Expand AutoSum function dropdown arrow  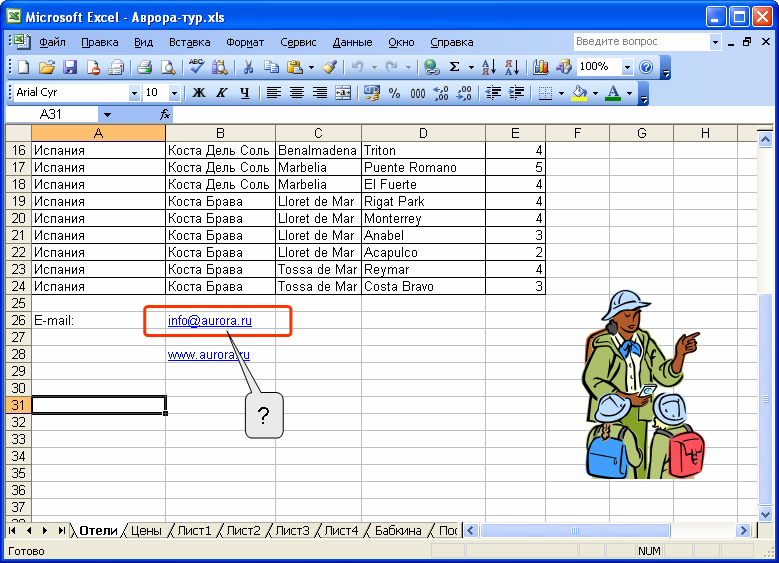click(x=471, y=67)
